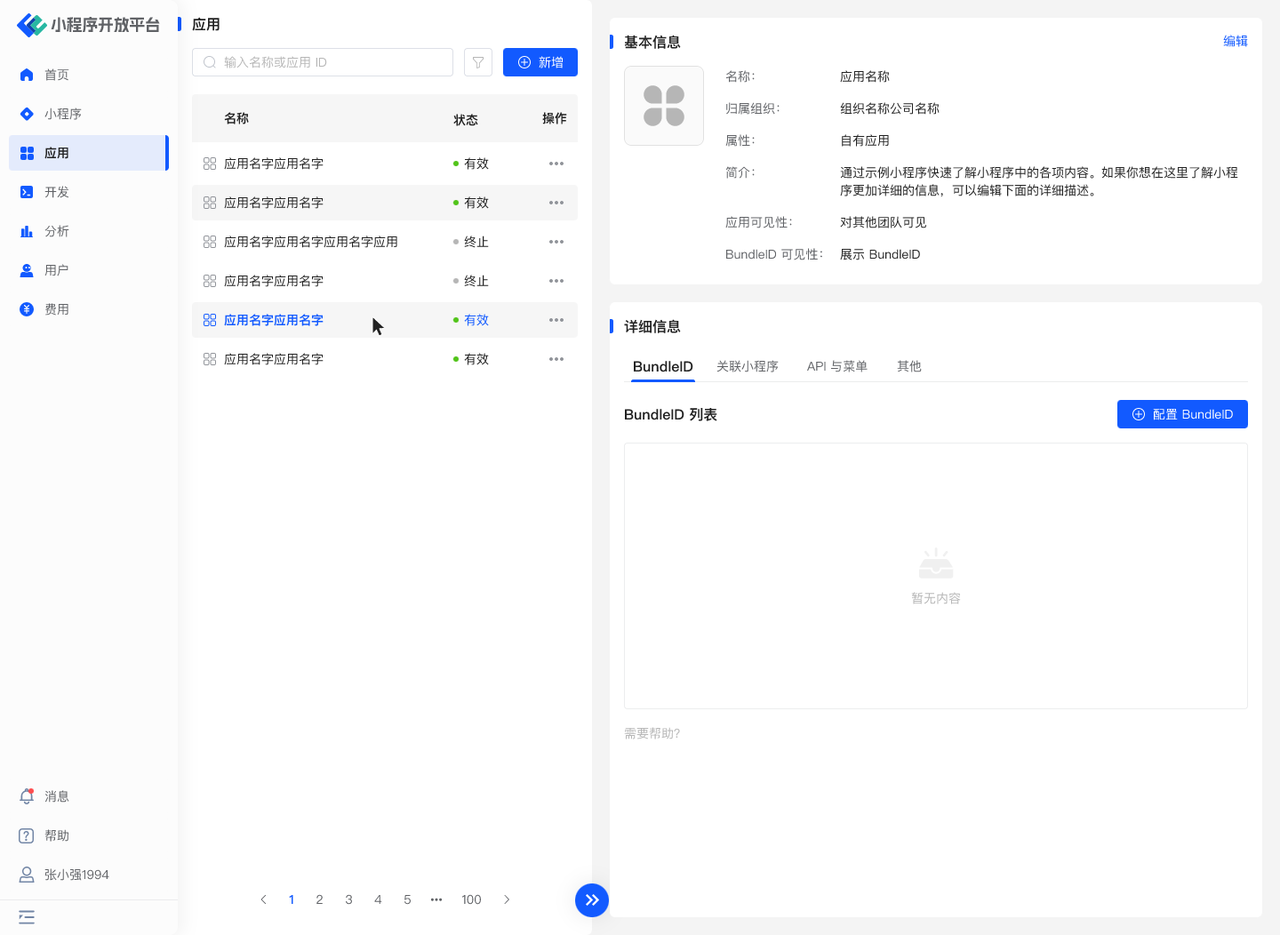
Task: Focus the app name or ID search field
Action: pyautogui.click(x=330, y=62)
